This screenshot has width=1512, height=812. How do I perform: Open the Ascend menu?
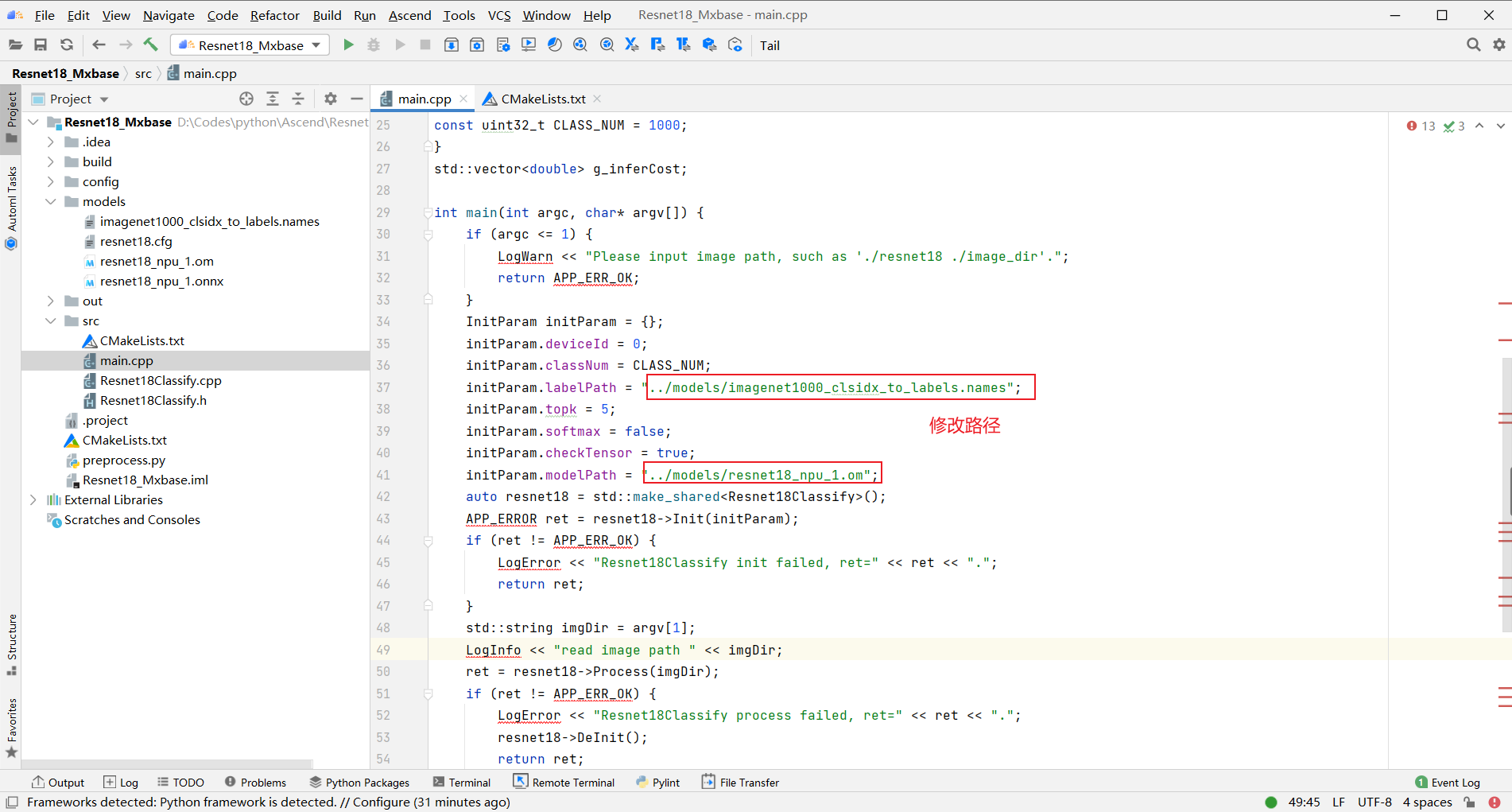tap(409, 15)
